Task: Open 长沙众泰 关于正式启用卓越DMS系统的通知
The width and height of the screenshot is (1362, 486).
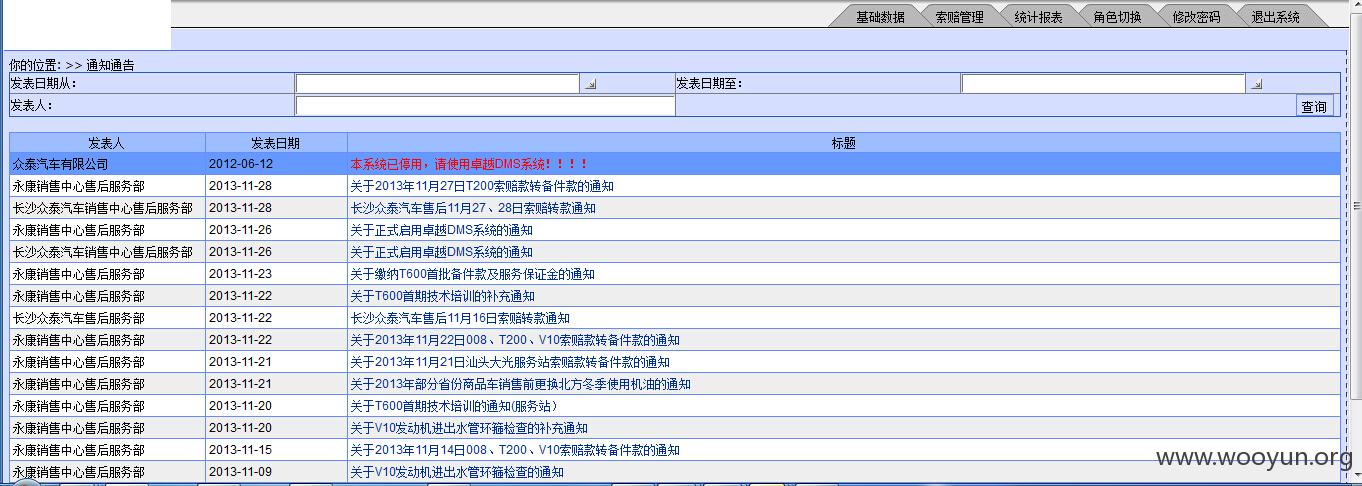Action: point(442,252)
